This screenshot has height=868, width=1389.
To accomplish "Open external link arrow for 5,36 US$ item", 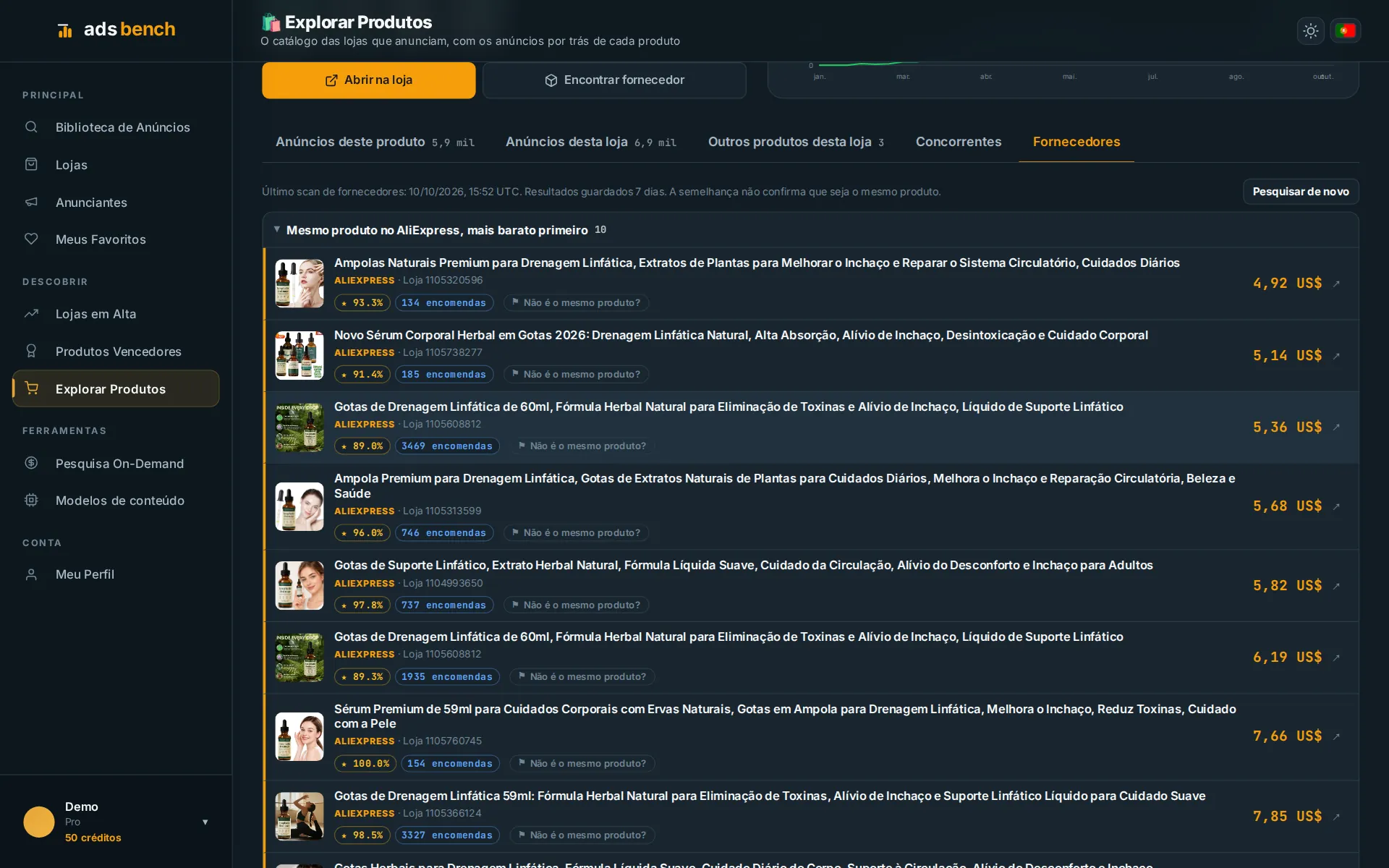I will pos(1336,427).
